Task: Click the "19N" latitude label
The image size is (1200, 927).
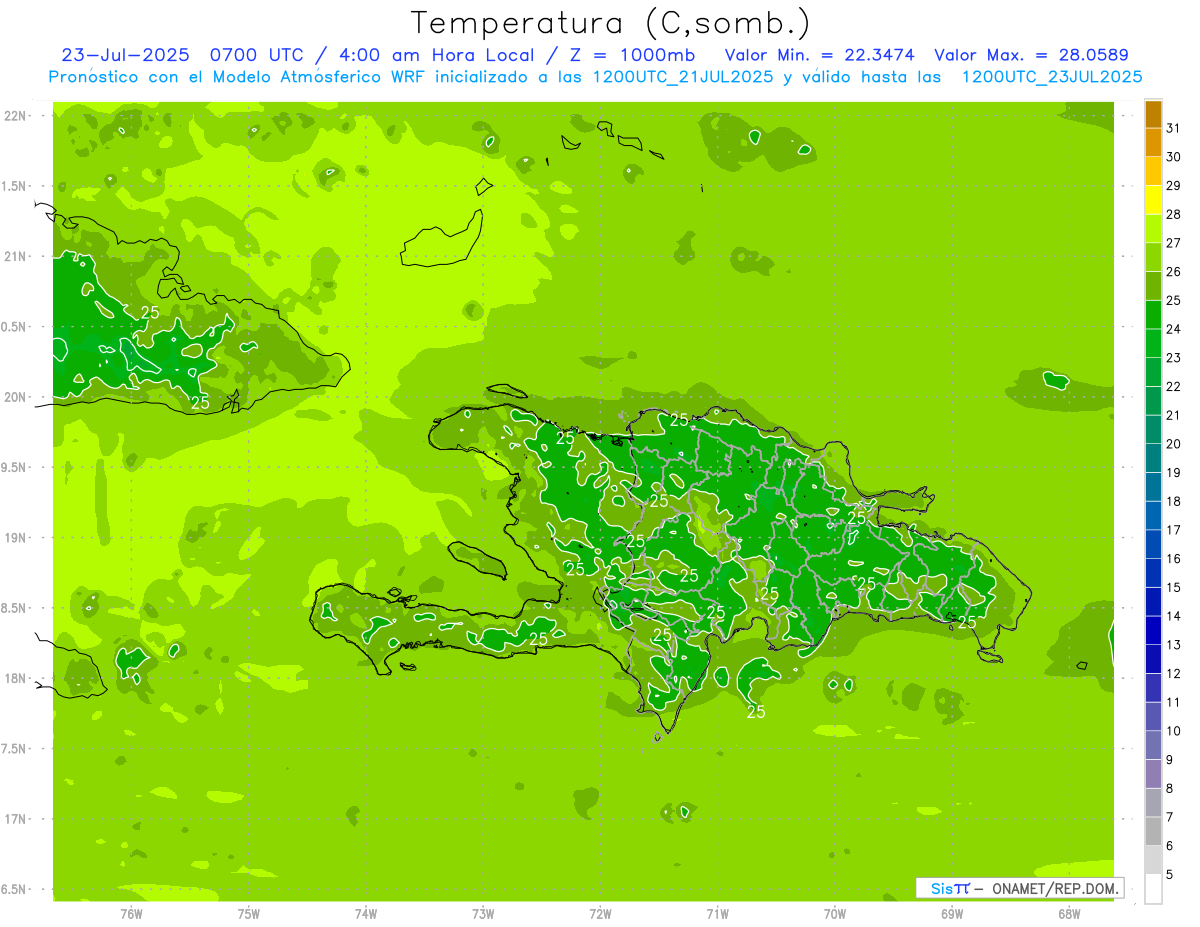Action: 16,538
